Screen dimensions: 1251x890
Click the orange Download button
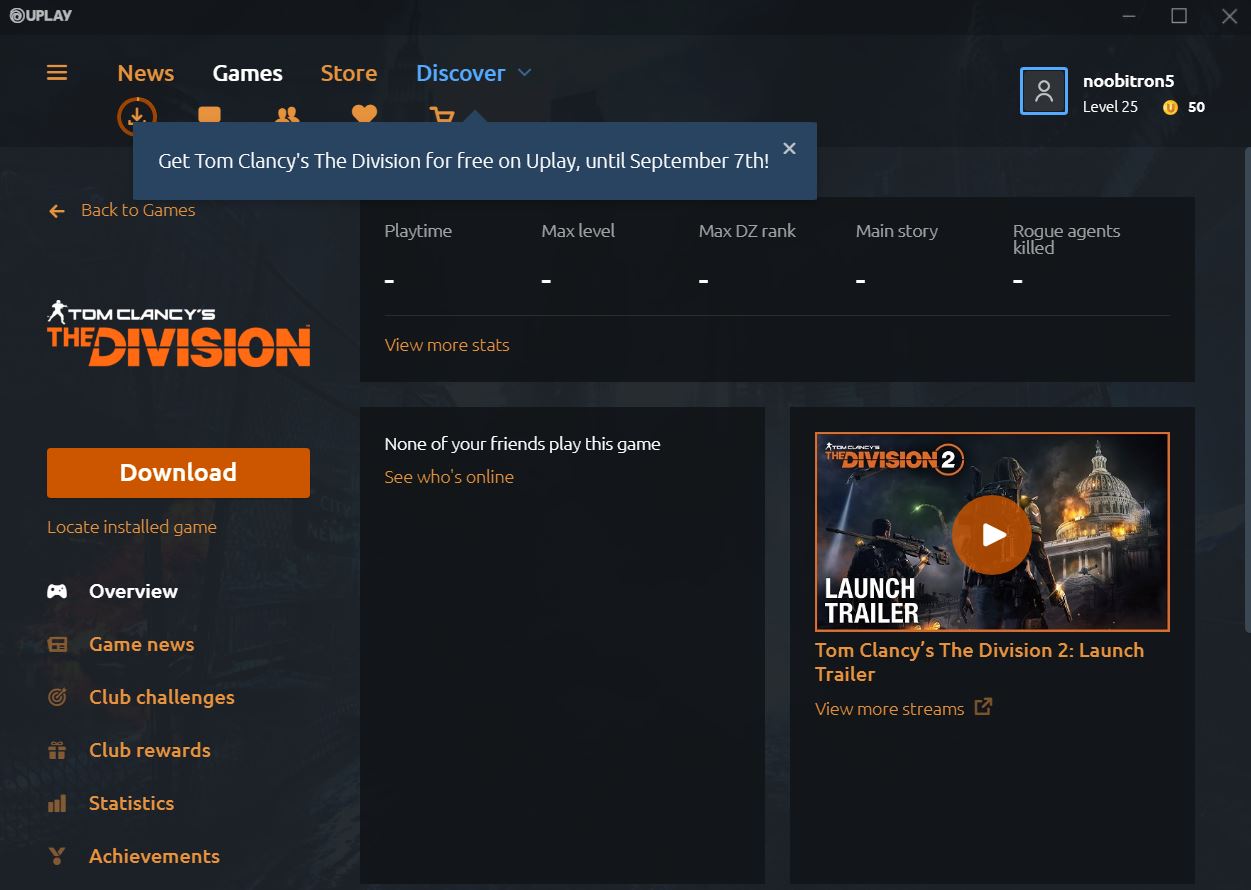click(x=178, y=473)
